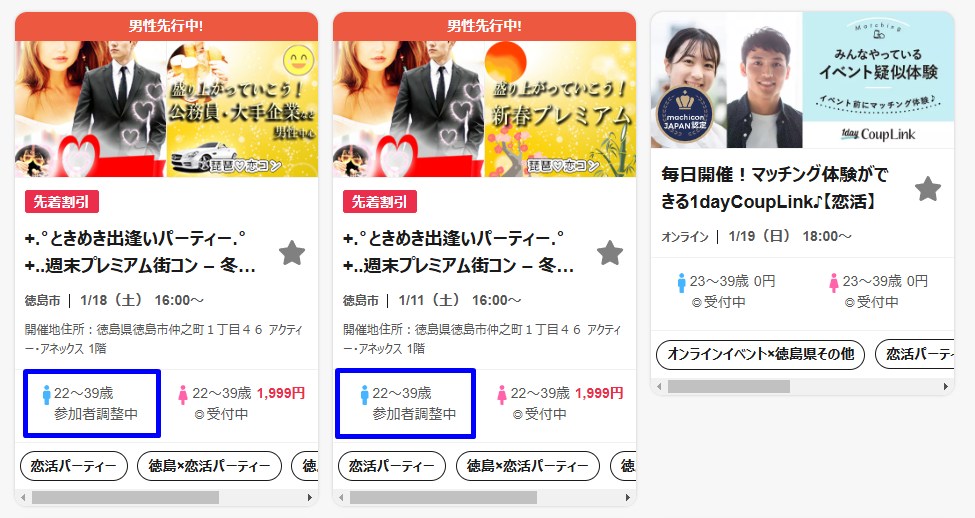The height and width of the screenshot is (518, 975).
Task: Select 徳島×恋活パーティー tag on second card
Action: click(528, 466)
